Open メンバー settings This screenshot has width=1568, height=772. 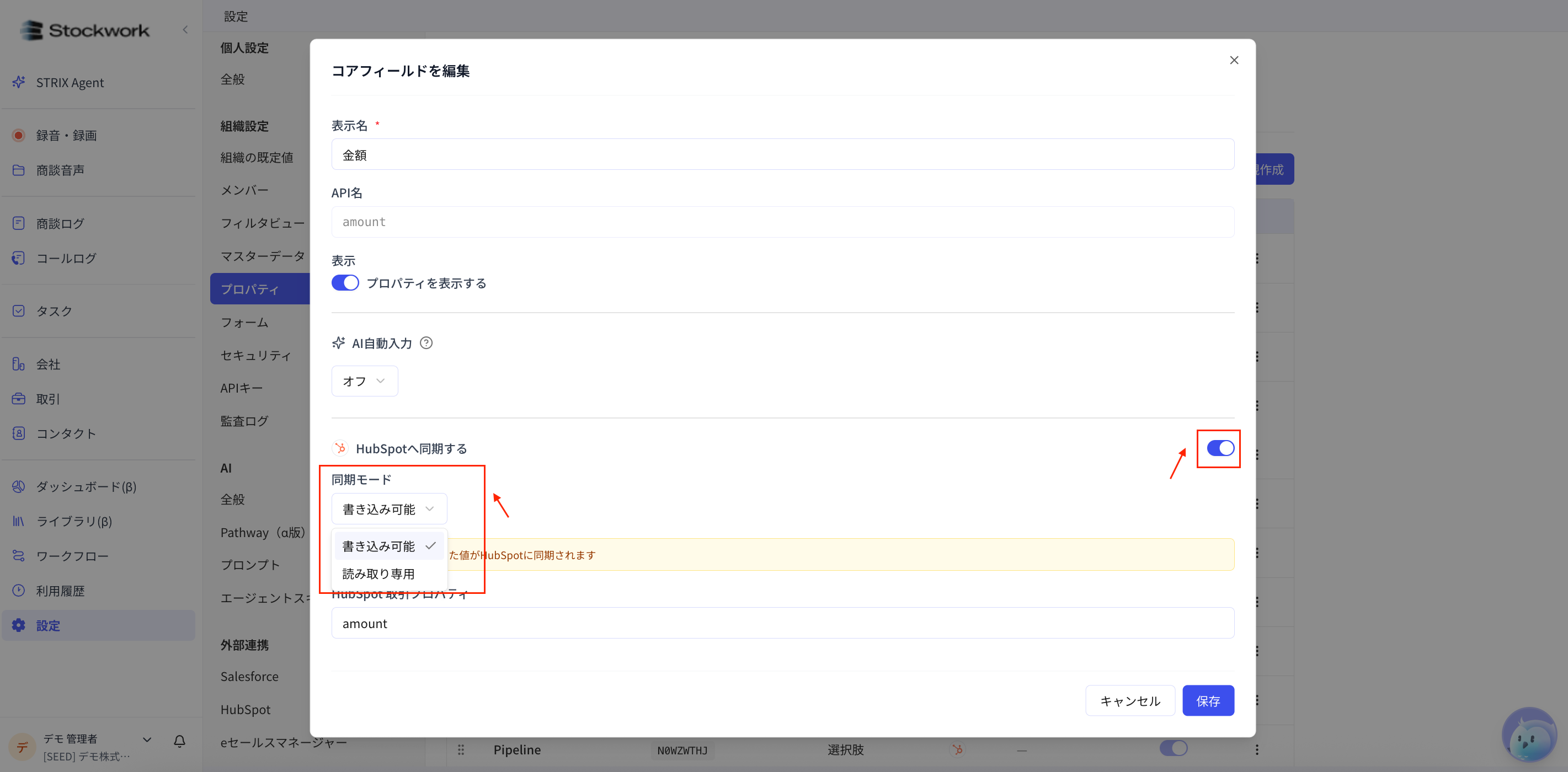244,190
